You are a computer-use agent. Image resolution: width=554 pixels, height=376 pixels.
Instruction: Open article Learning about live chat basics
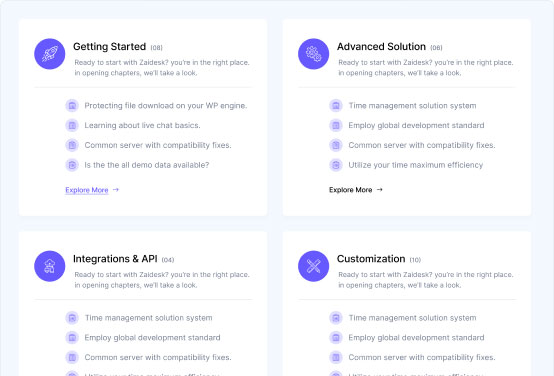(x=142, y=125)
